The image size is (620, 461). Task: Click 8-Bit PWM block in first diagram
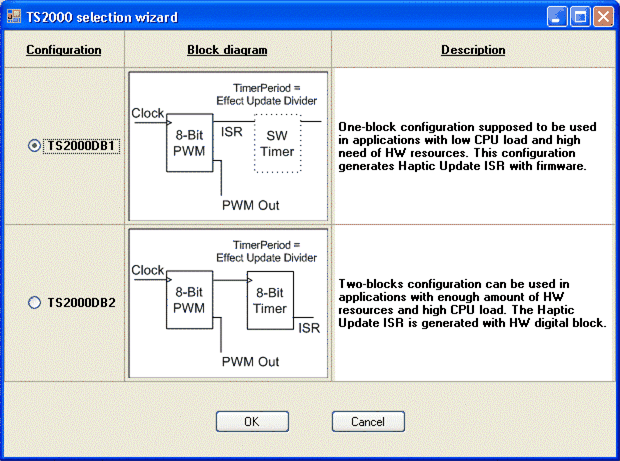188,143
